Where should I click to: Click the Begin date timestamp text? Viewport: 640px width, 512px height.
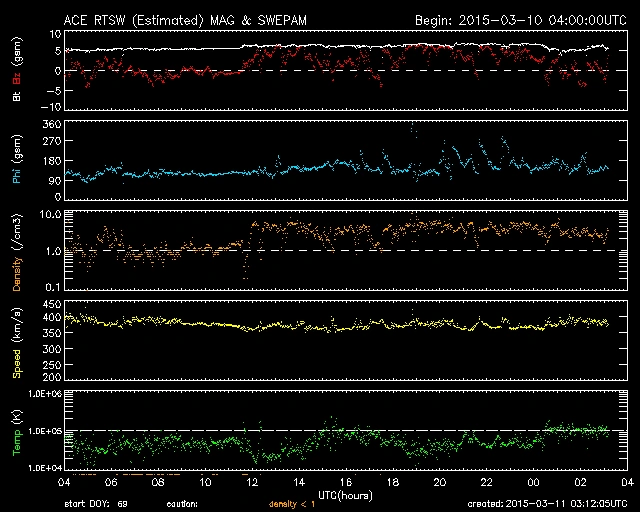point(513,19)
